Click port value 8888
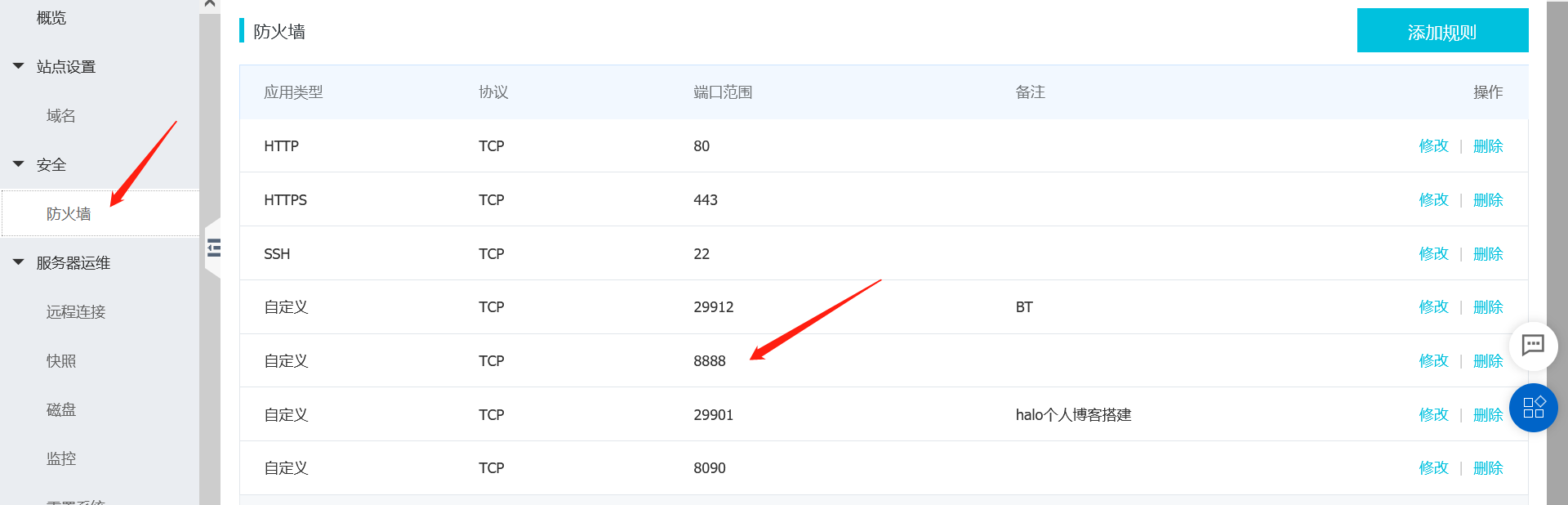 (710, 361)
